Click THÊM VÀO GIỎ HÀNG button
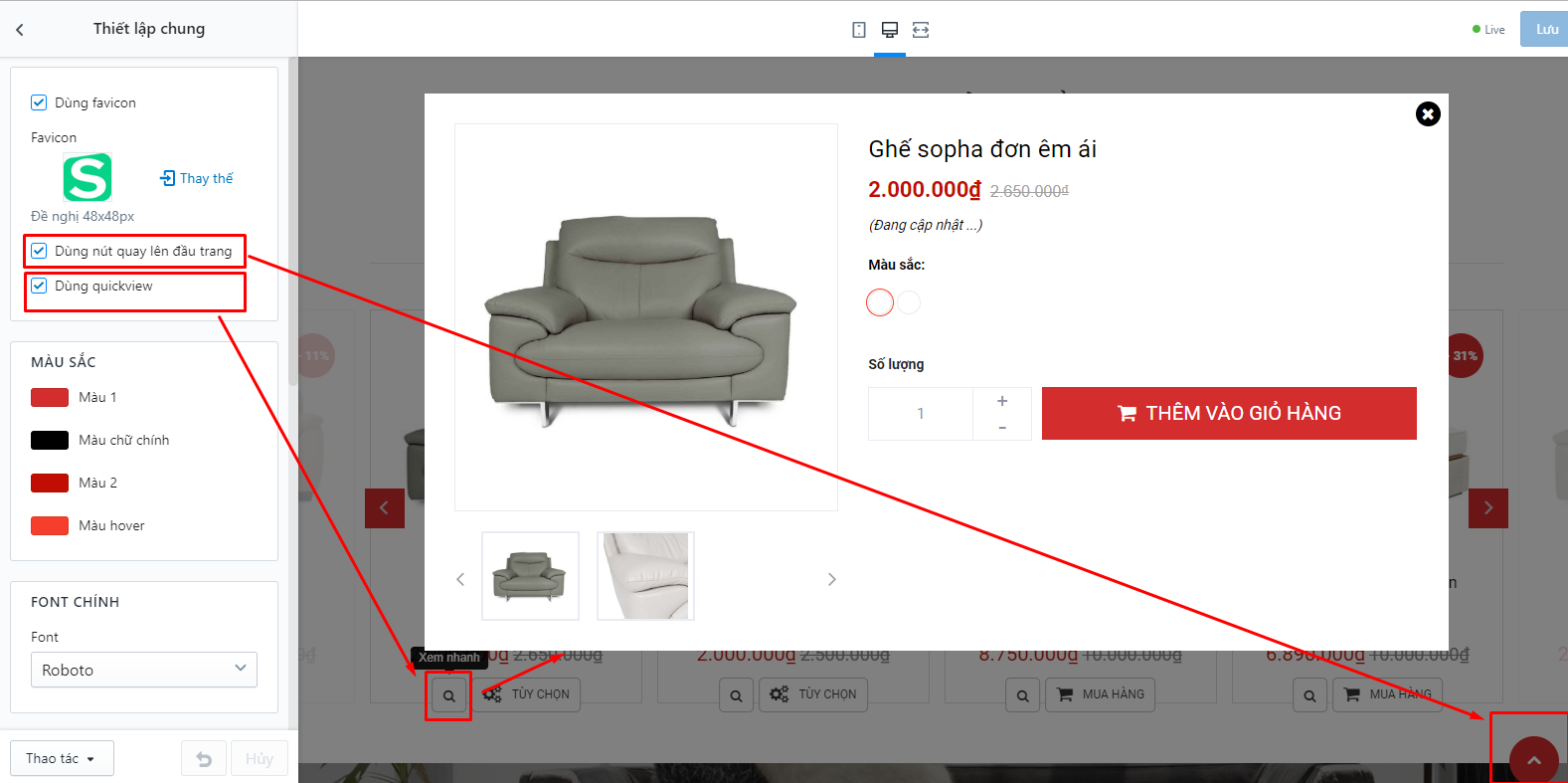Image resolution: width=1568 pixels, height=783 pixels. tap(1229, 413)
